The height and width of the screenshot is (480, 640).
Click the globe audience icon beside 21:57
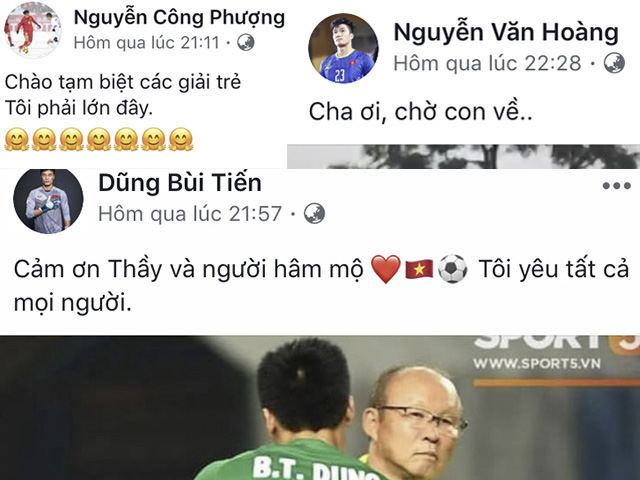coord(314,213)
